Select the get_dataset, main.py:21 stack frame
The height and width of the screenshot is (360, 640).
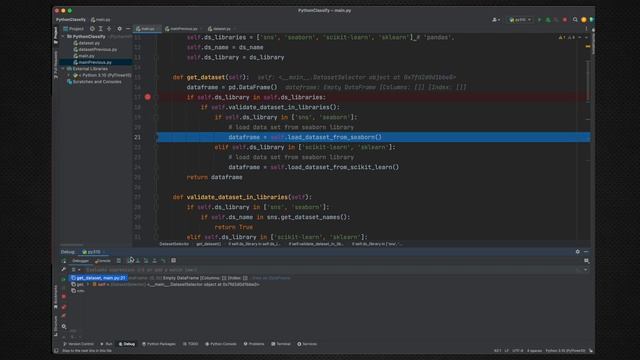98,278
